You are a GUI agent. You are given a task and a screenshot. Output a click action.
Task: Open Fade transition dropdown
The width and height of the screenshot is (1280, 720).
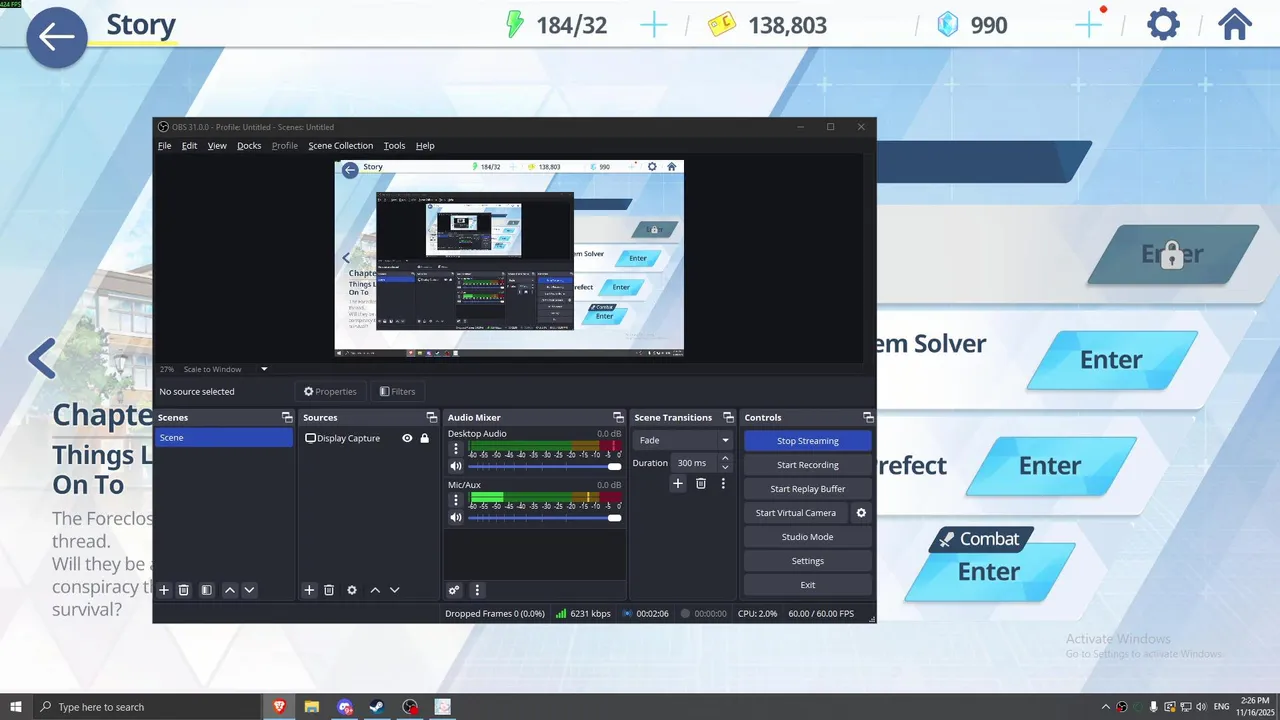684,440
